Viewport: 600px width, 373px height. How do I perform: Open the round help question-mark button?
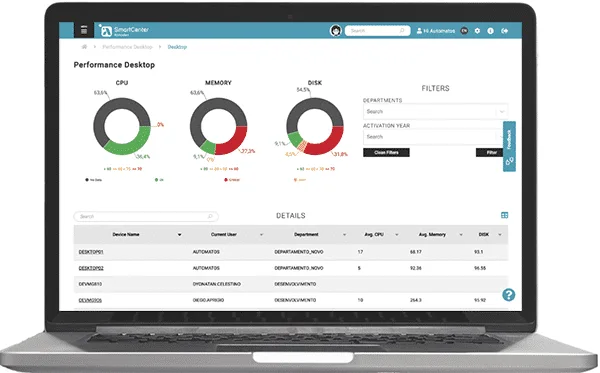pos(509,295)
